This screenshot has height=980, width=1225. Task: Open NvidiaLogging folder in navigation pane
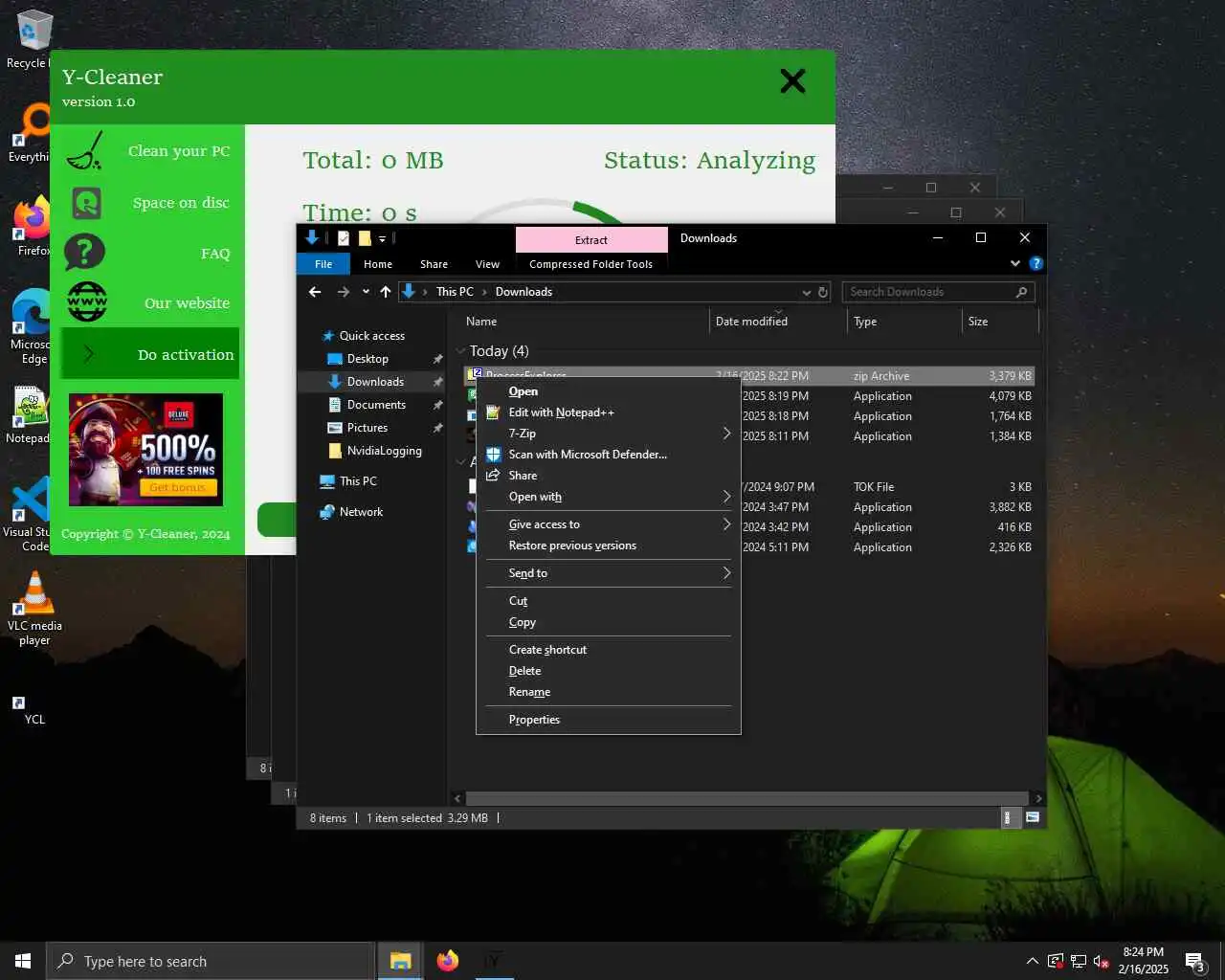pyautogui.click(x=384, y=451)
